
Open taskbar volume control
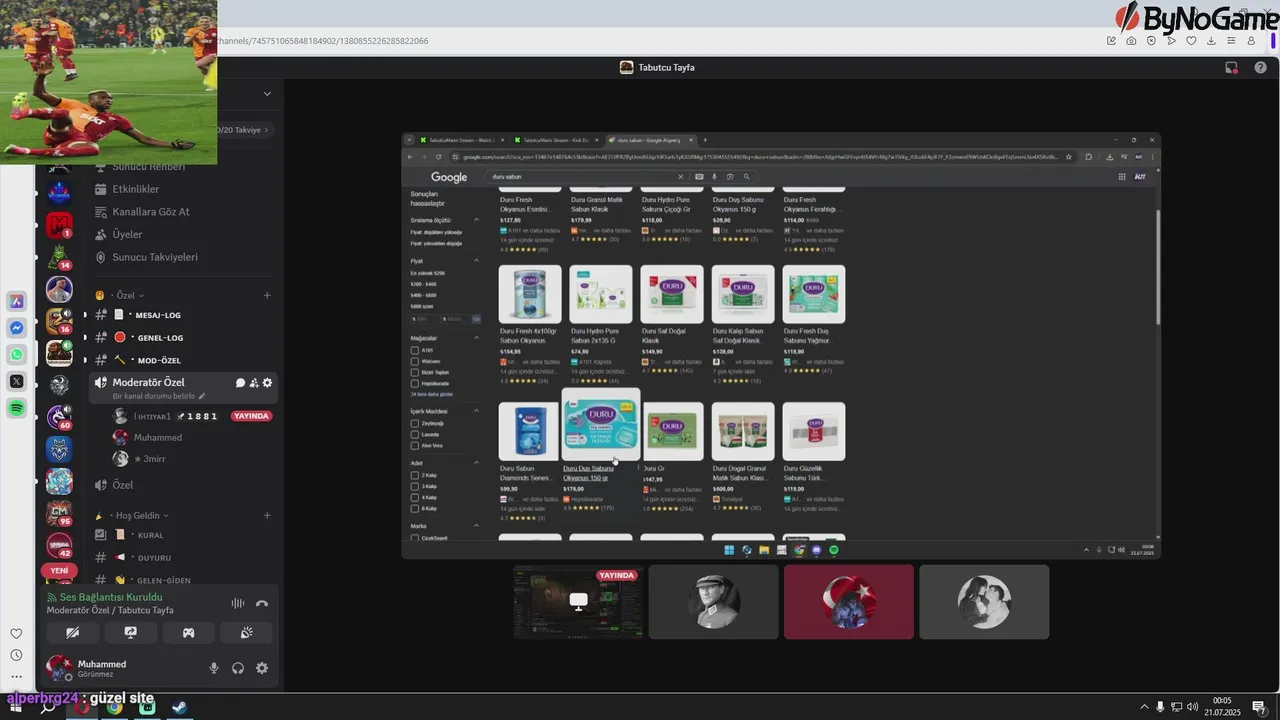[x=1192, y=707]
